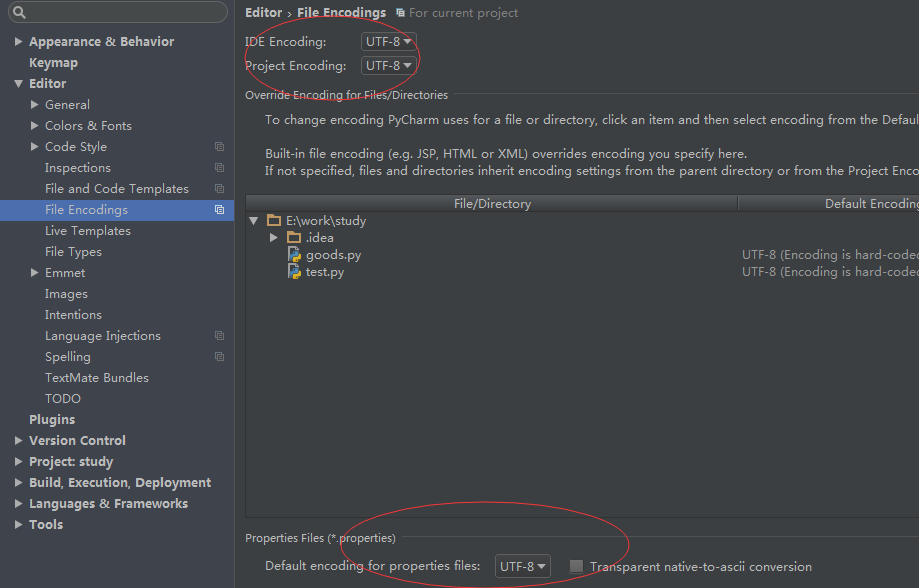919x588 pixels.
Task: Click the test.py Python file icon
Action: (294, 271)
